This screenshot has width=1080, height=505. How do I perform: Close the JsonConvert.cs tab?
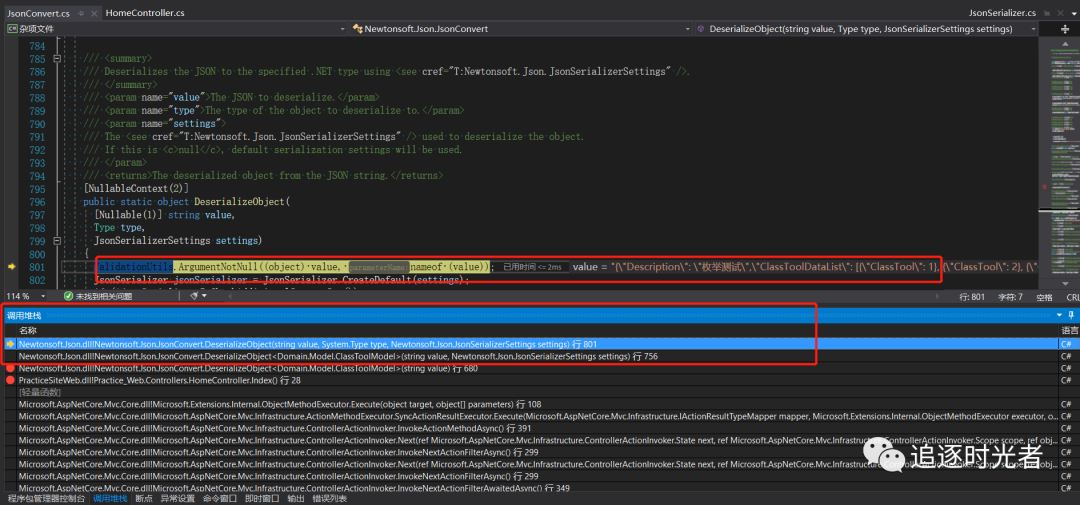[94, 12]
